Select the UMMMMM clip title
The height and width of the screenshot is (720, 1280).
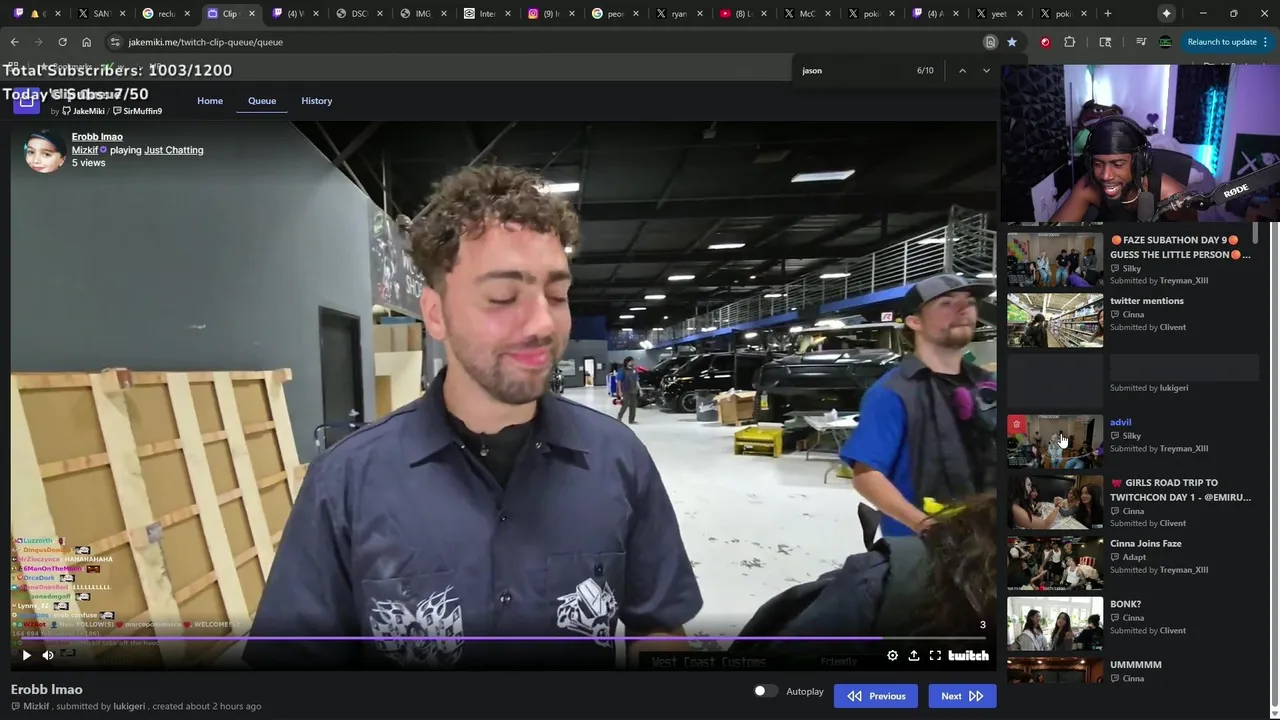point(1135,665)
